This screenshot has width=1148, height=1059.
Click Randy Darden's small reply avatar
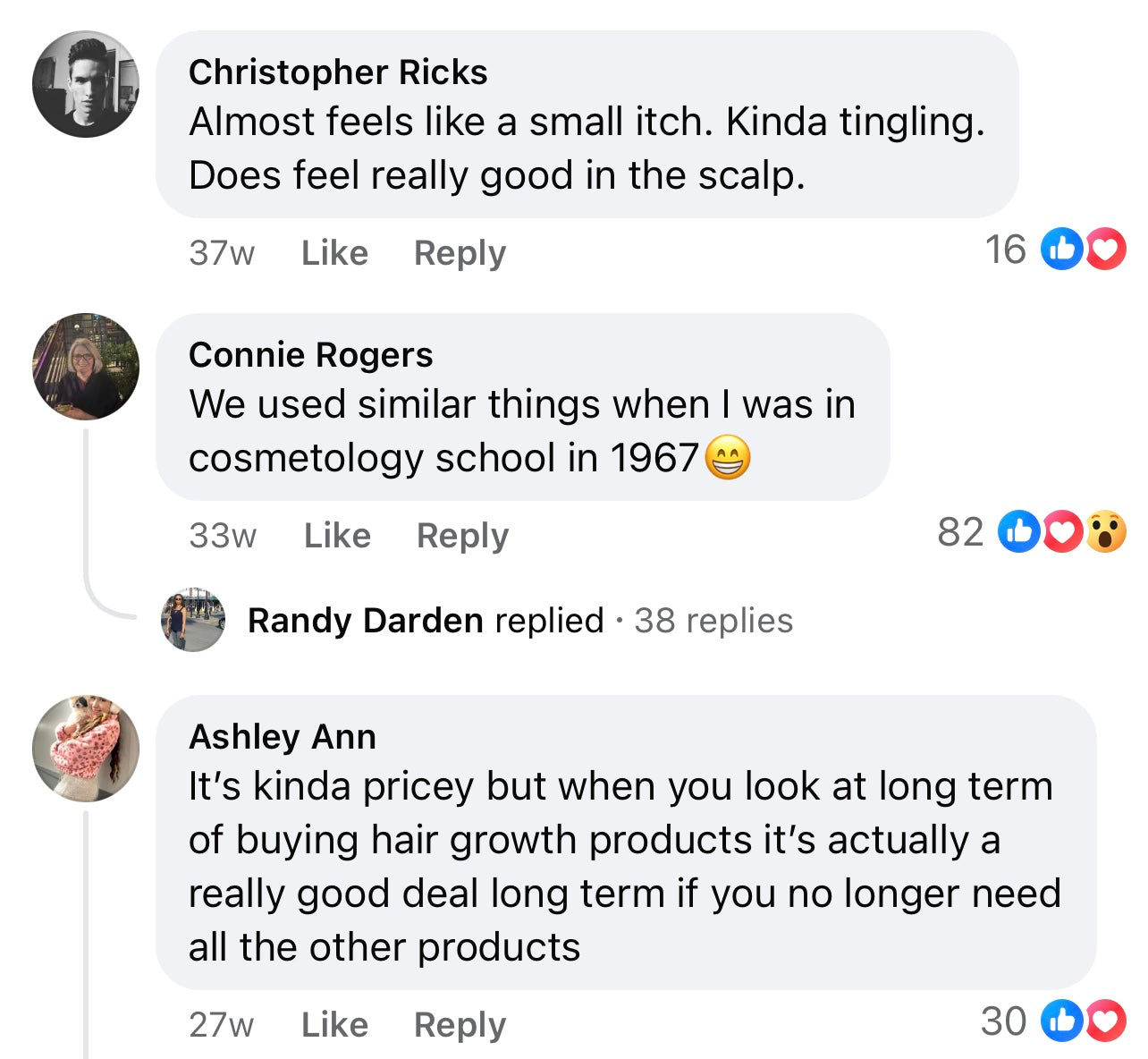(192, 620)
